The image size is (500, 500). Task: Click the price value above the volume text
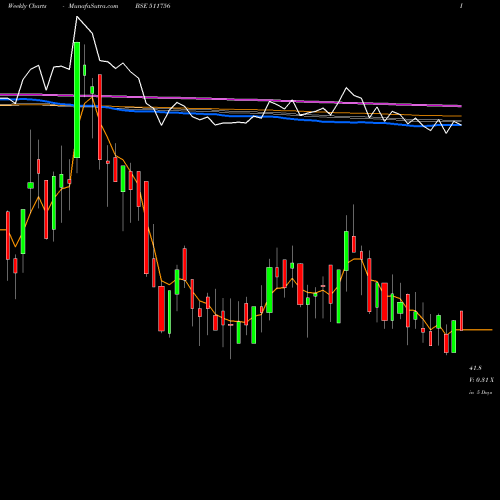coord(475,368)
